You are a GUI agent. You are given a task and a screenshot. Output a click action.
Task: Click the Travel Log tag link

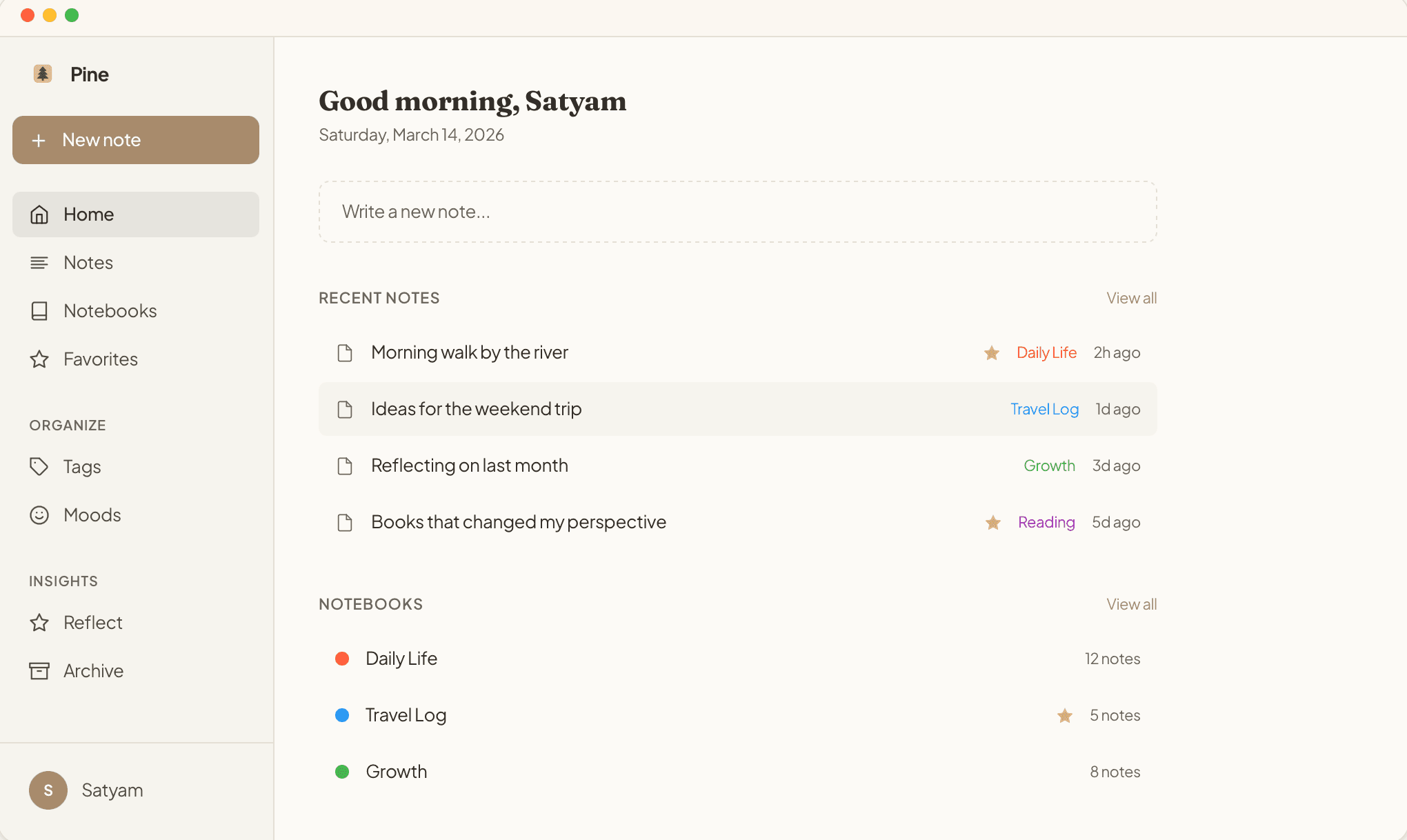point(1044,409)
